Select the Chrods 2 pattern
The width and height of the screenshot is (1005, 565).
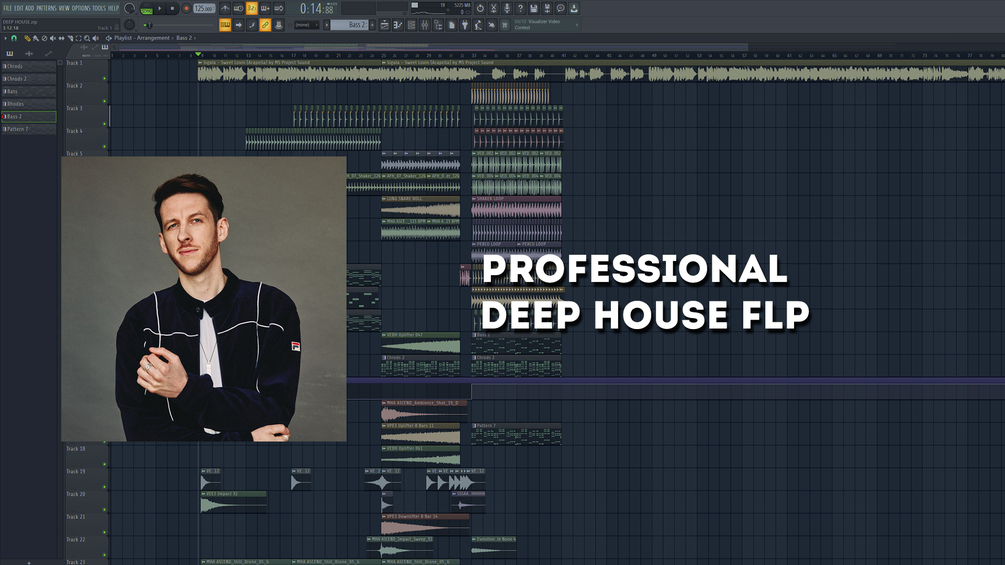coord(29,79)
